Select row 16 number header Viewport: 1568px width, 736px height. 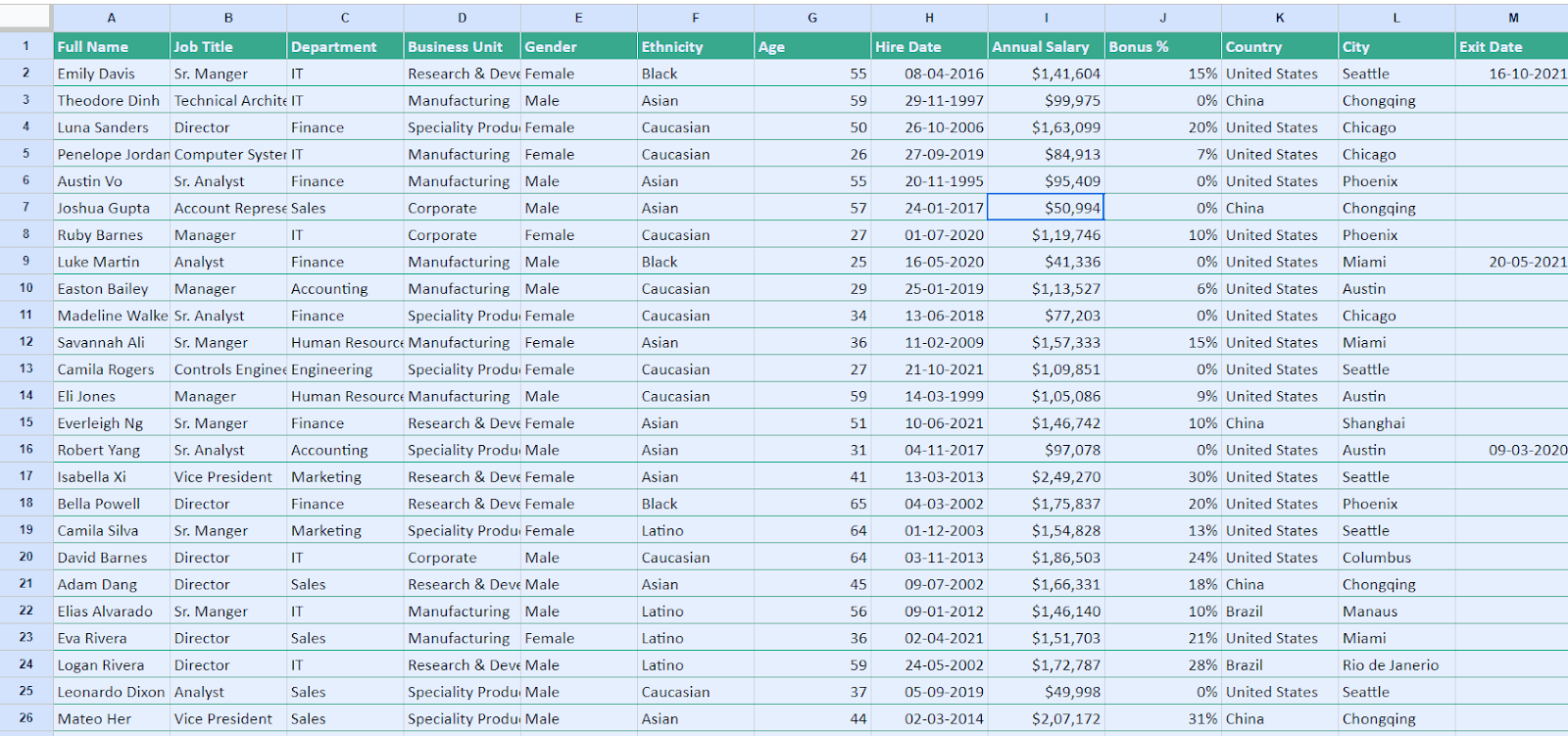click(26, 449)
